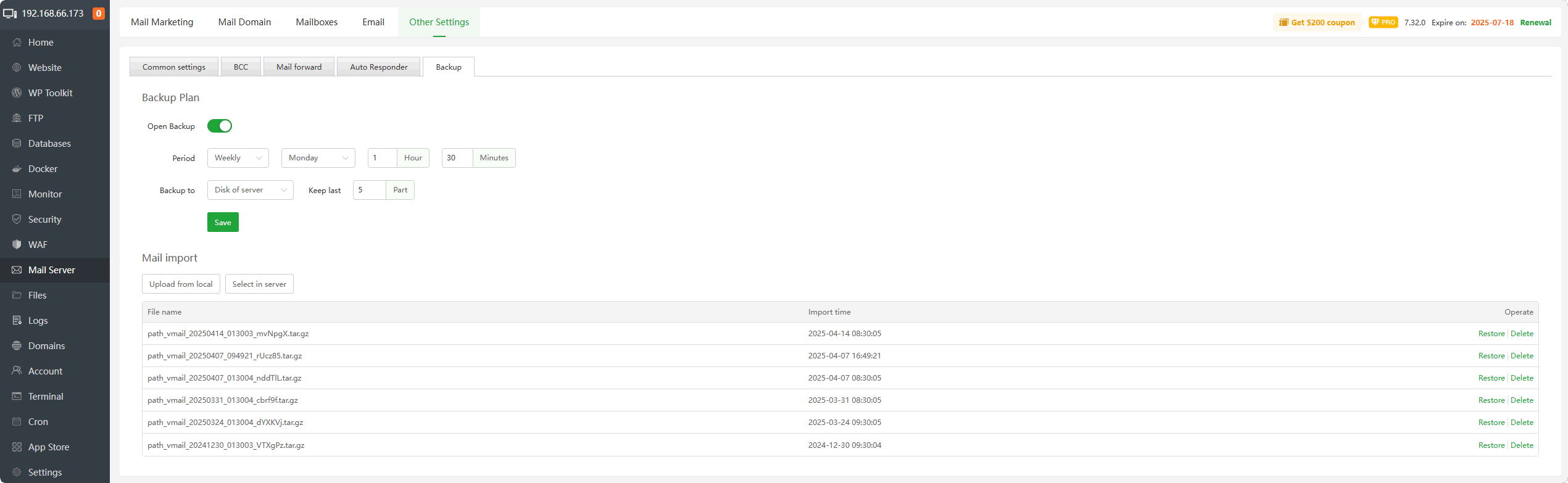This screenshot has height=483, width=1568.
Task: Delete backup path_vmail_20250324_013004_dYXKVj.tar.gz
Action: 1522,423
